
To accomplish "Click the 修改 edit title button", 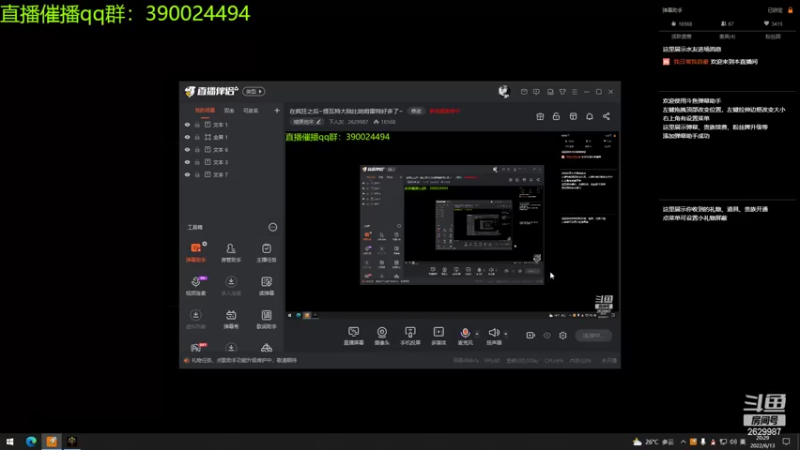I will point(416,111).
